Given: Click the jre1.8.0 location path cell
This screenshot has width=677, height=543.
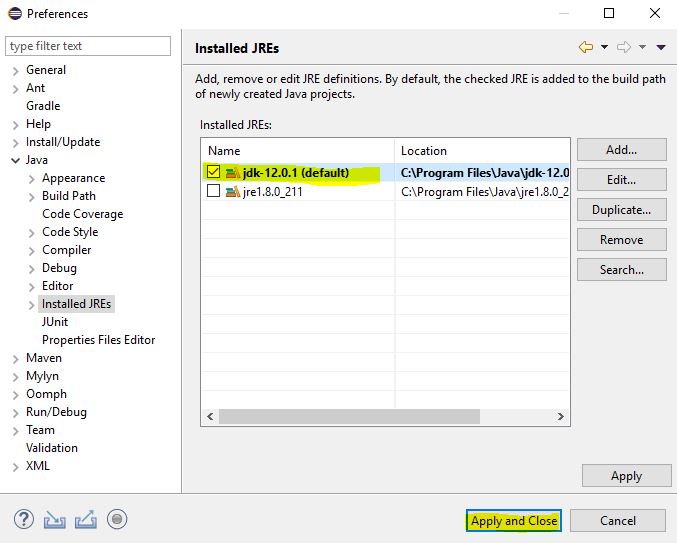Looking at the screenshot, I should pyautogui.click(x=484, y=192).
